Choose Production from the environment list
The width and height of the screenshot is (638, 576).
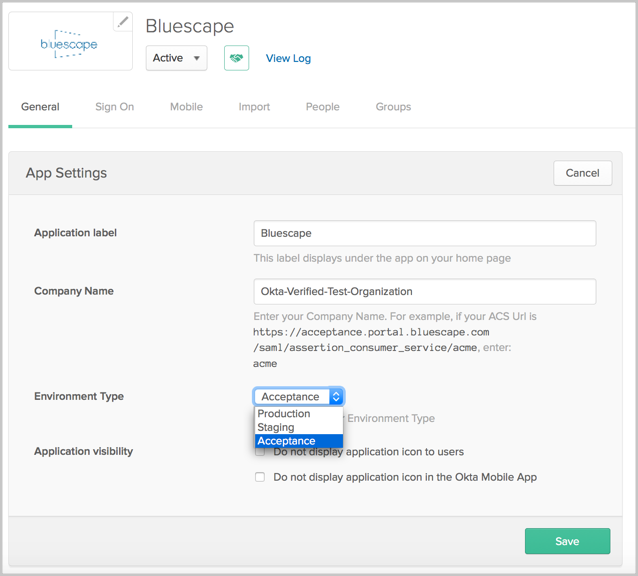pyautogui.click(x=284, y=414)
